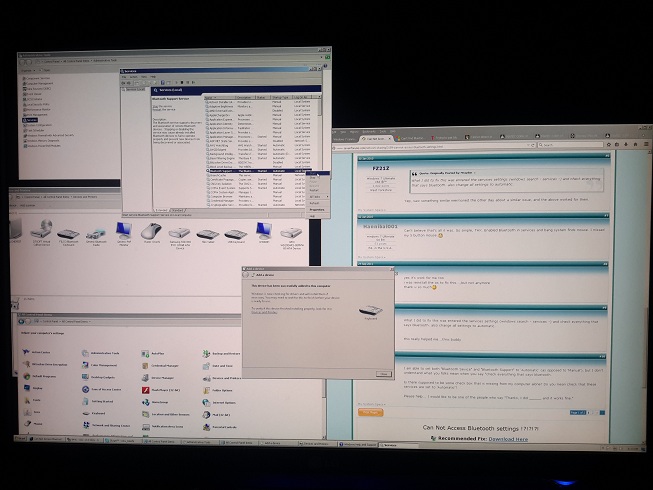Click browser search field
This screenshot has width=653, height=490.
(x=570, y=145)
